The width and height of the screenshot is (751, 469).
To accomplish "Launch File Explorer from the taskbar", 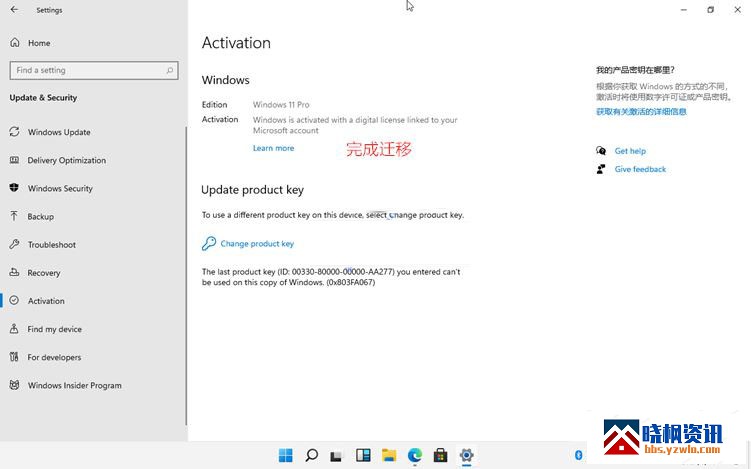I will [x=389, y=455].
